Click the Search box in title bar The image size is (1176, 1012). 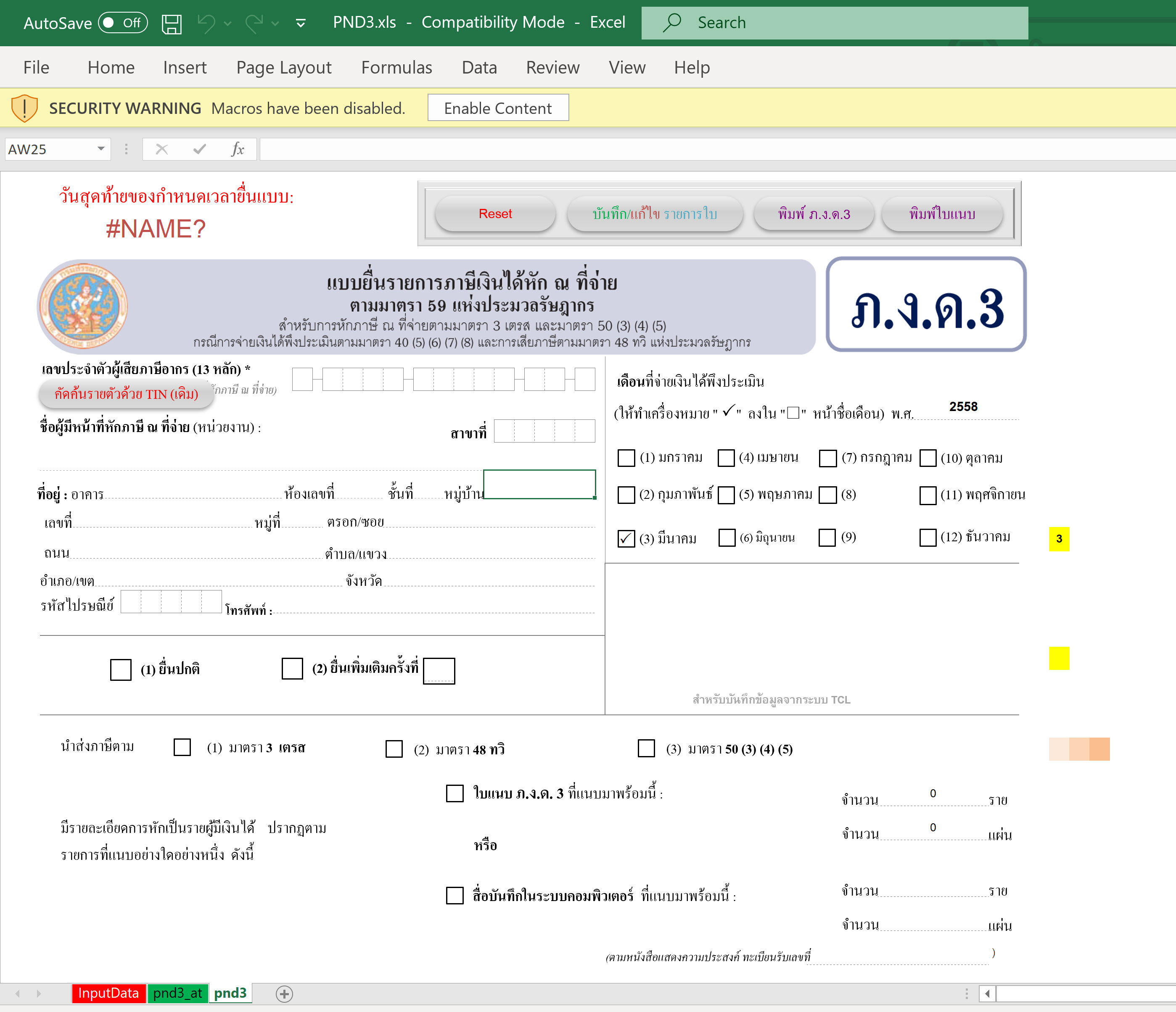pos(834,23)
